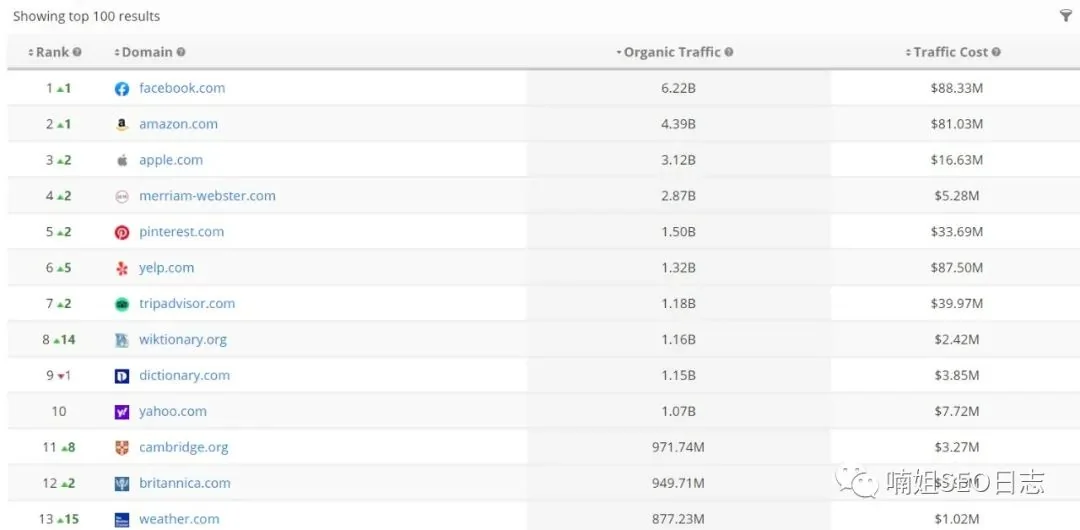
Task: Click the amazon.com favicon
Action: coord(122,125)
